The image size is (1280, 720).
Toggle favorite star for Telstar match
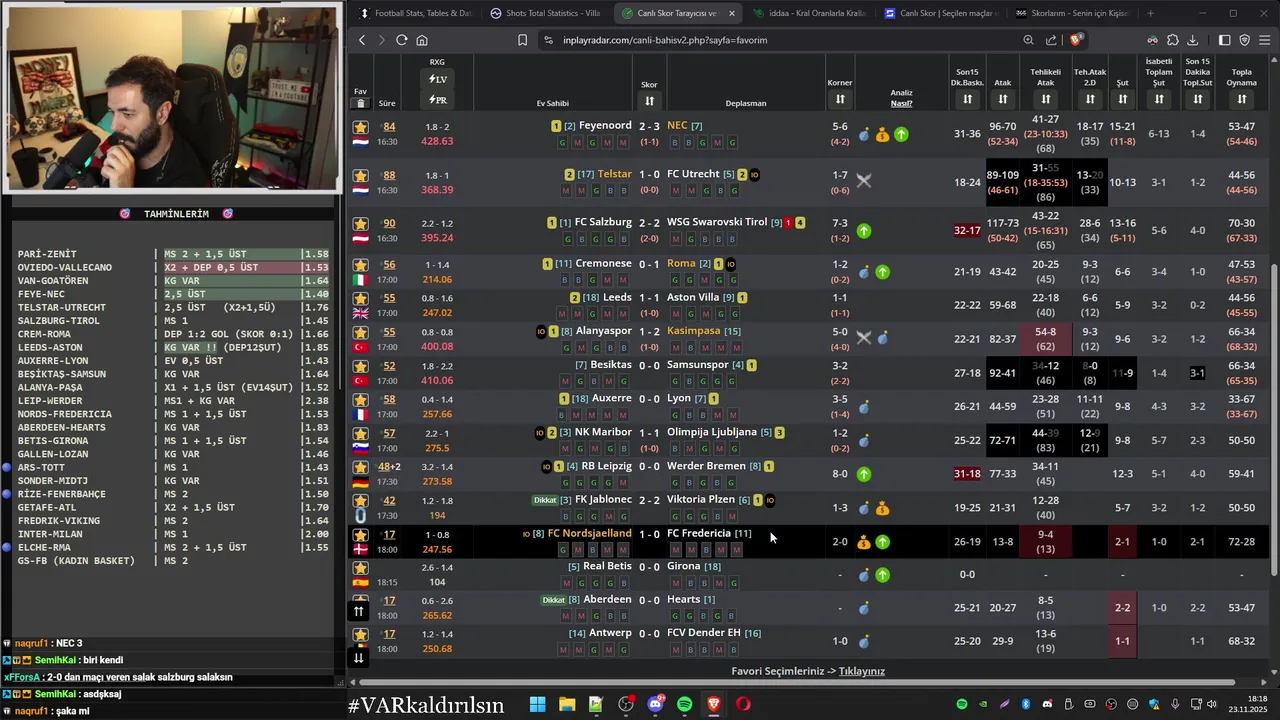coord(361,175)
